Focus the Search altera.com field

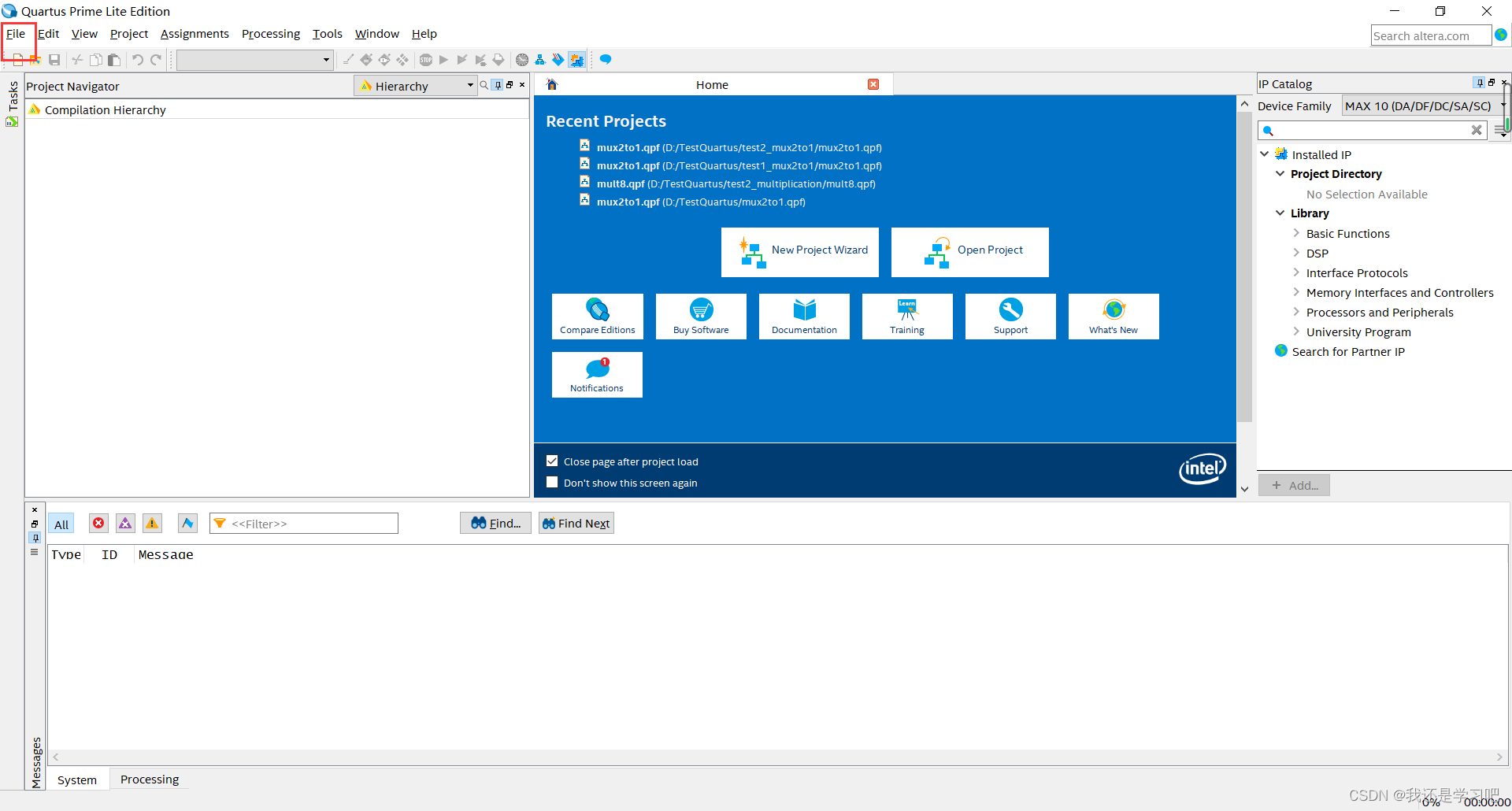click(1430, 35)
